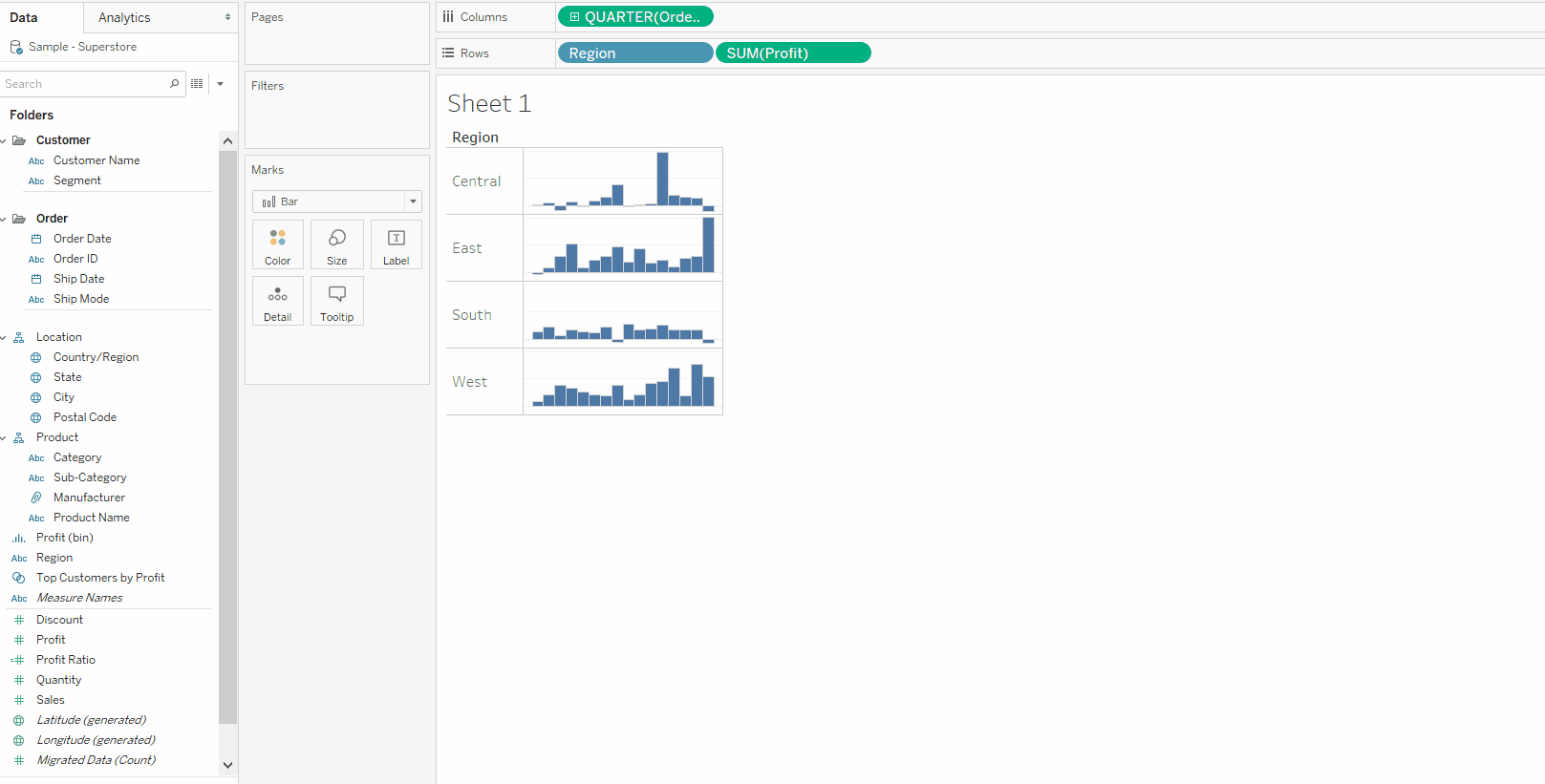Click the Color button in Marks card
Image resolution: width=1545 pixels, height=784 pixels.
[278, 244]
